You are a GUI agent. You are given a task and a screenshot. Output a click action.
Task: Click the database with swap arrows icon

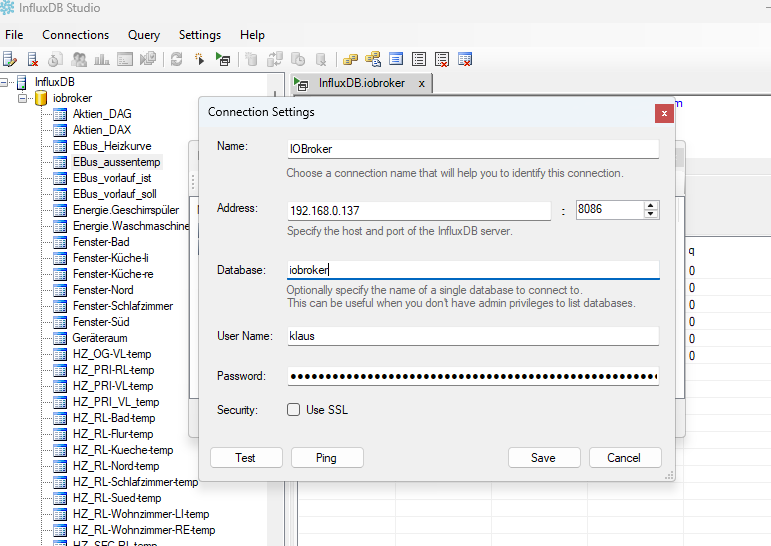tap(274, 60)
